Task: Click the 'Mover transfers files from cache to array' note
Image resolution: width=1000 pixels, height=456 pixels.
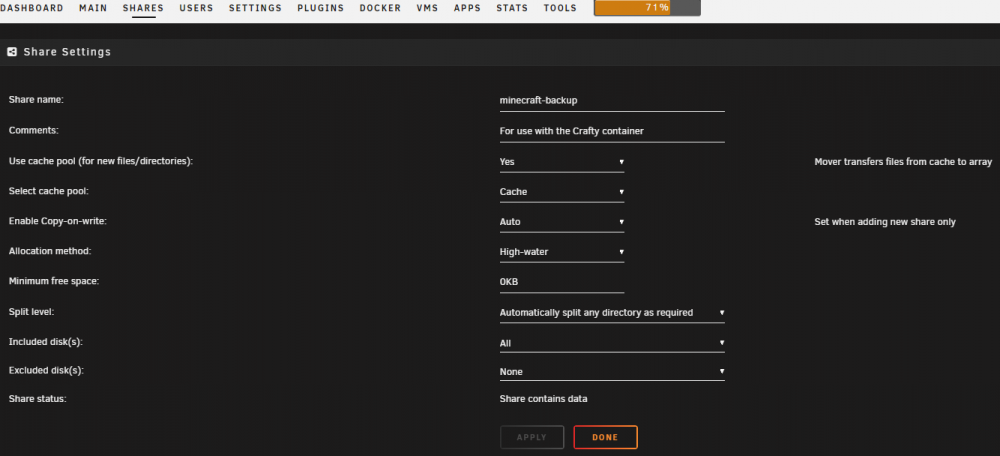Action: [x=903, y=162]
